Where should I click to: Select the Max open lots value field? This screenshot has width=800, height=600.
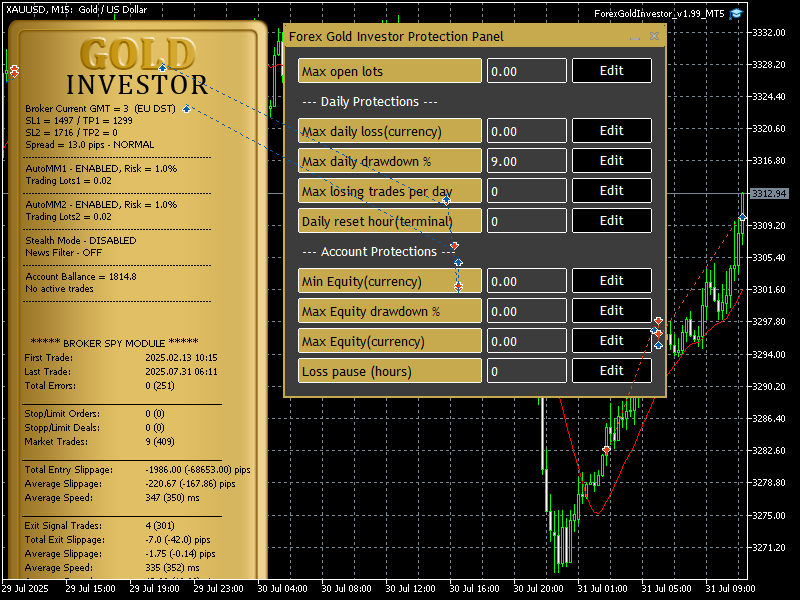pos(527,71)
